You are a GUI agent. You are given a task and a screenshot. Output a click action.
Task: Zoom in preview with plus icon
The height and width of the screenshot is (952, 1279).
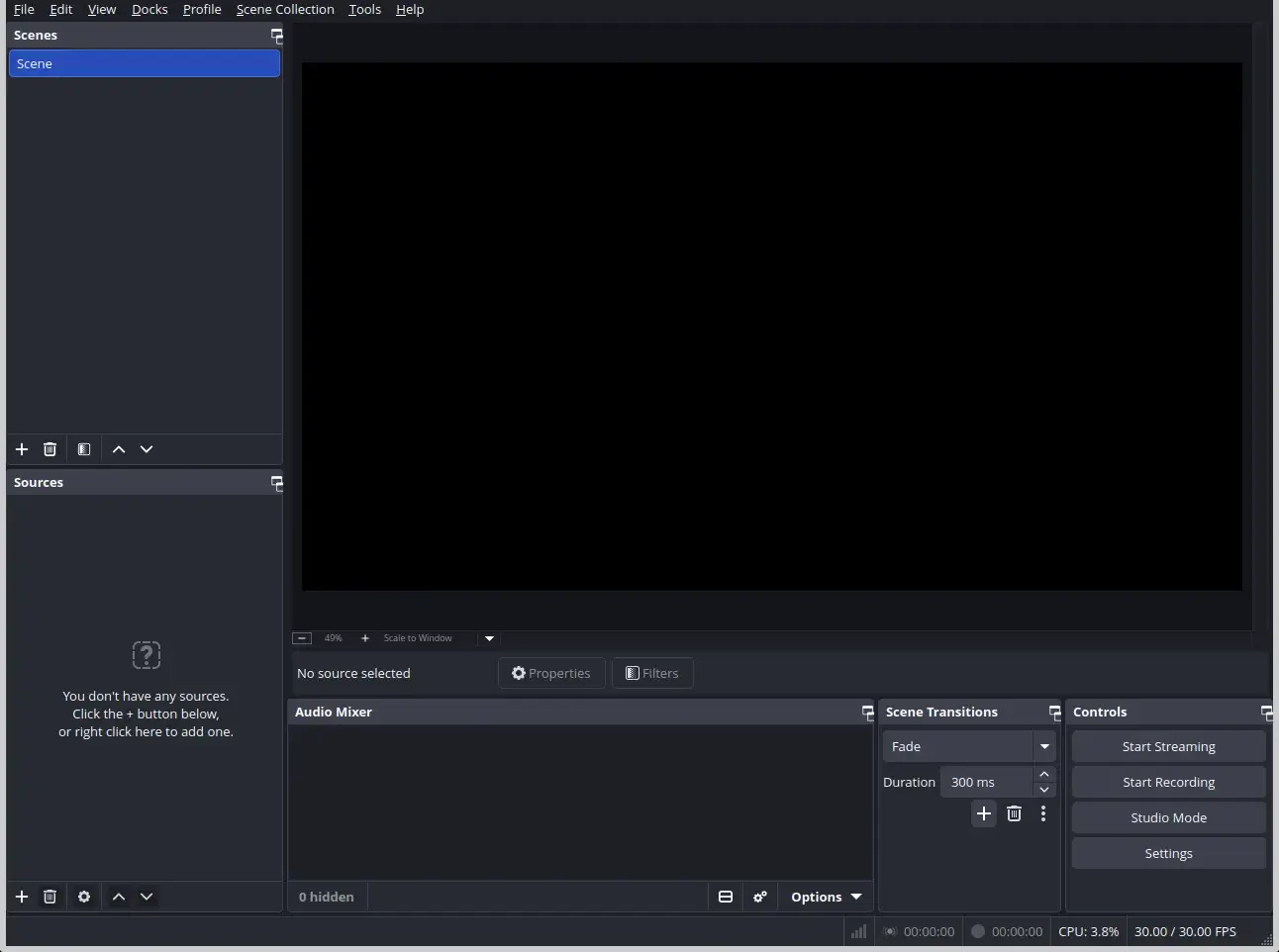365,638
